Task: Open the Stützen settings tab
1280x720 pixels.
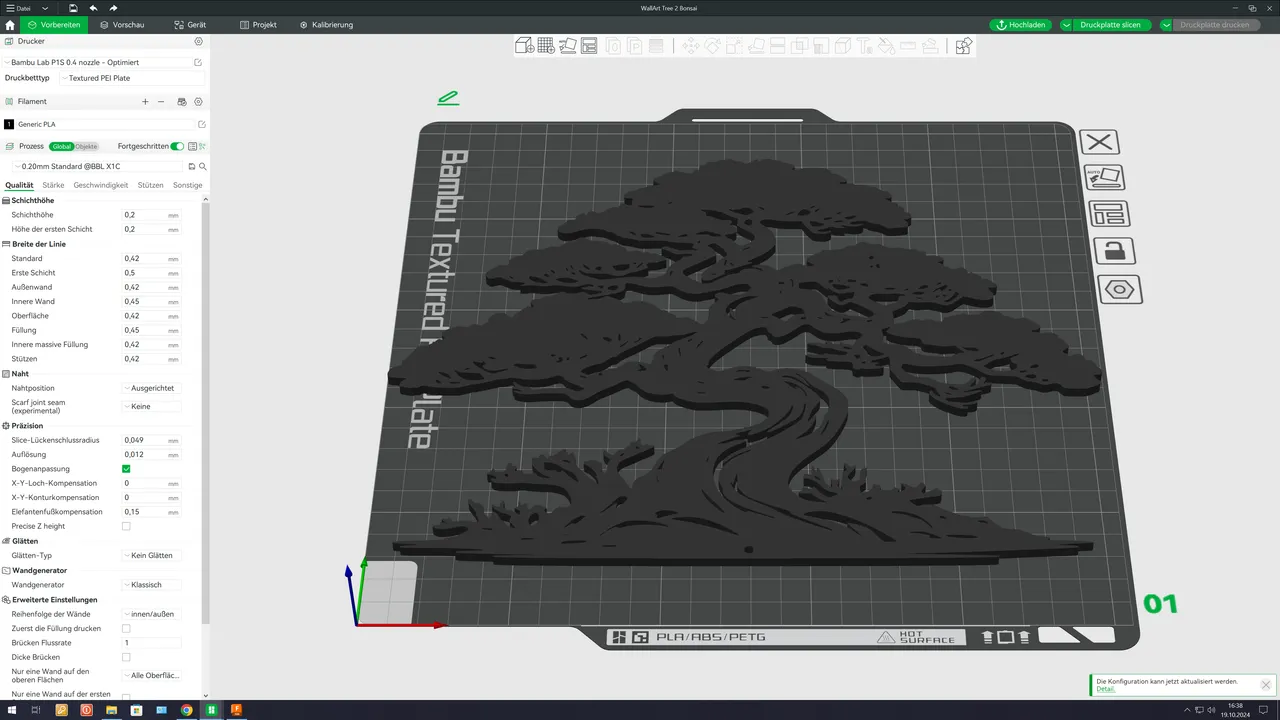Action: point(150,185)
